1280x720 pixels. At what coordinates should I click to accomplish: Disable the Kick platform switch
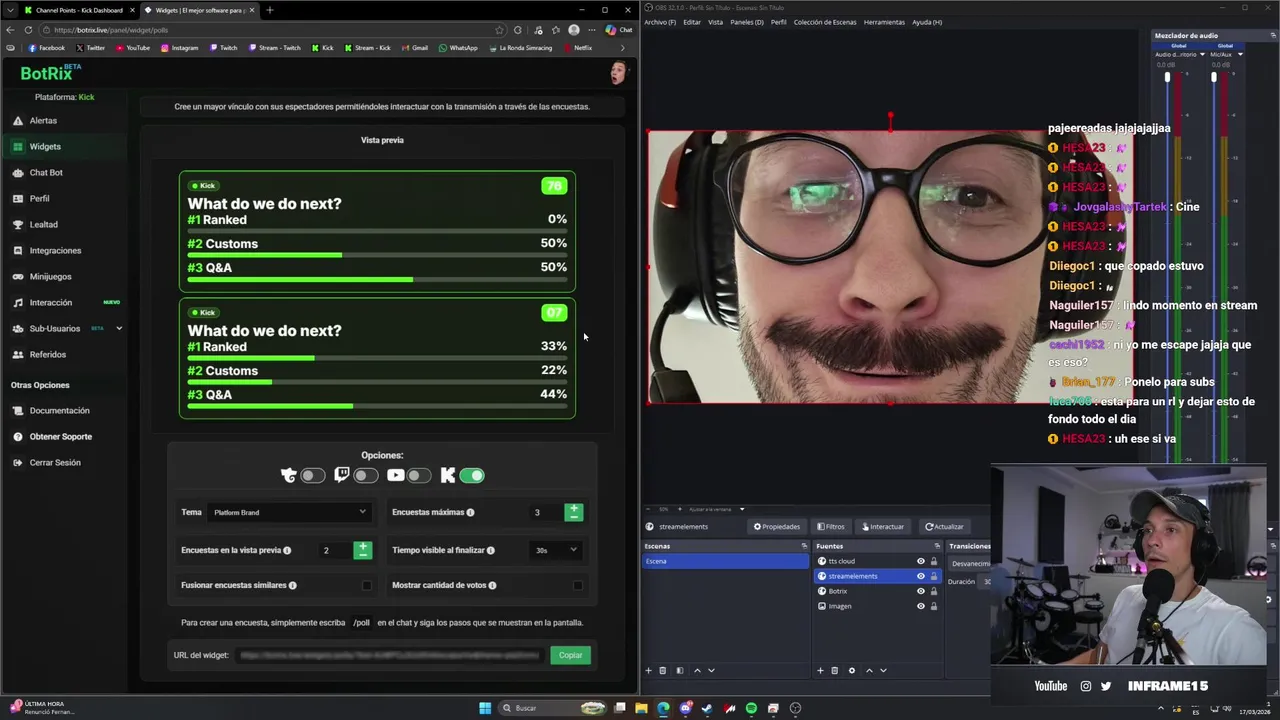pos(472,476)
